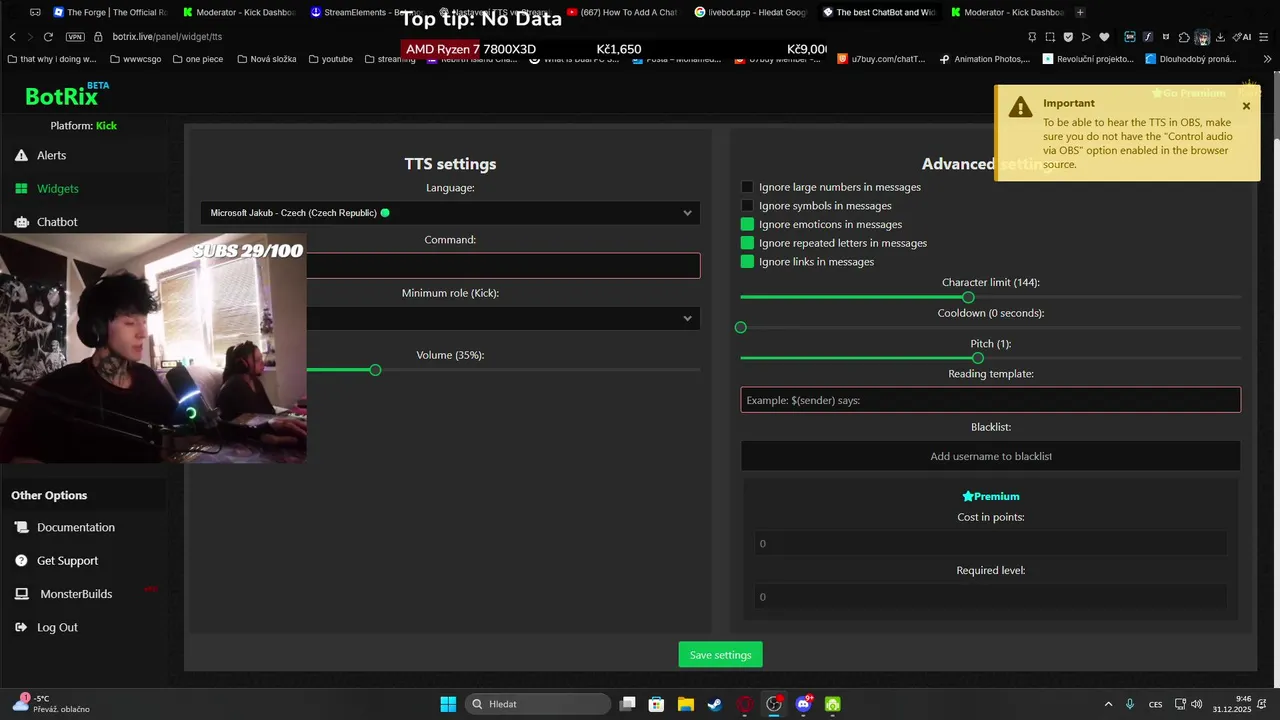Show more bookmarks with the overflow chevron
Viewport: 1280px width, 720px height.
(1268, 59)
